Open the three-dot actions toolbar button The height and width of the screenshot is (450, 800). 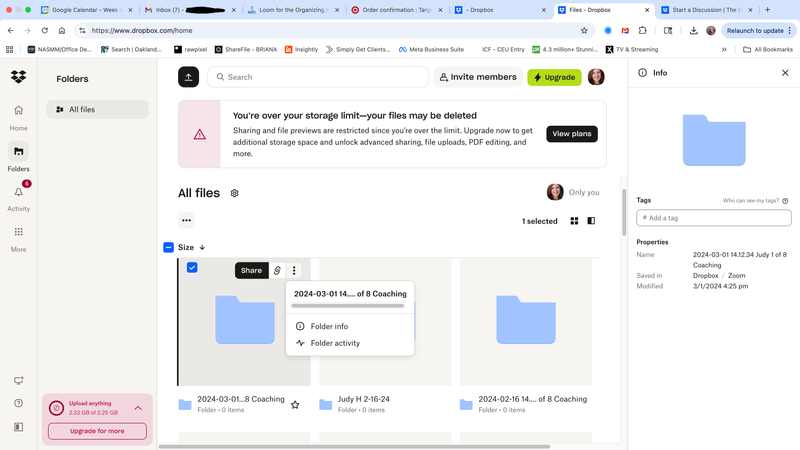[186, 220]
